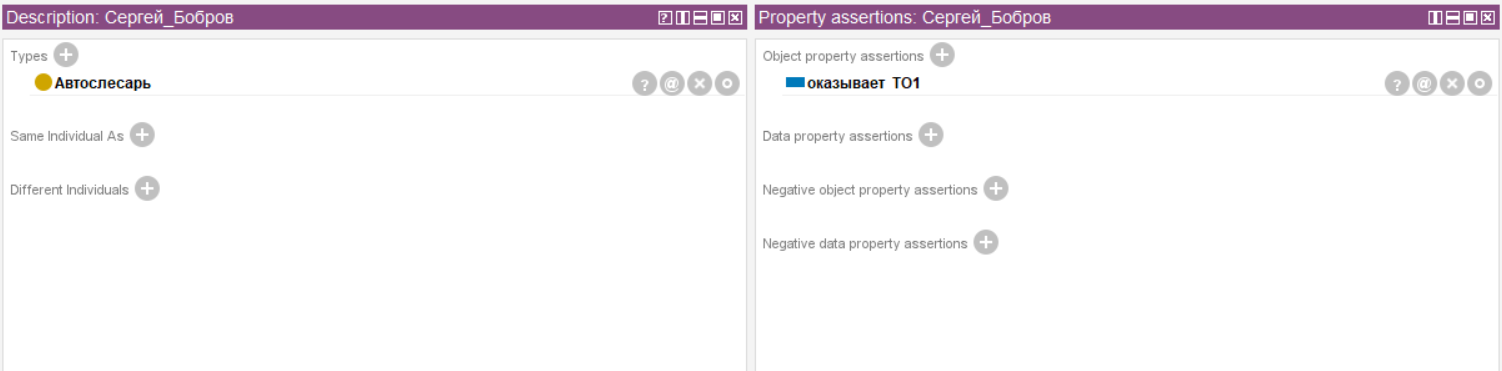Add a negative data property assertion
The height and width of the screenshot is (371, 1502).
[986, 243]
